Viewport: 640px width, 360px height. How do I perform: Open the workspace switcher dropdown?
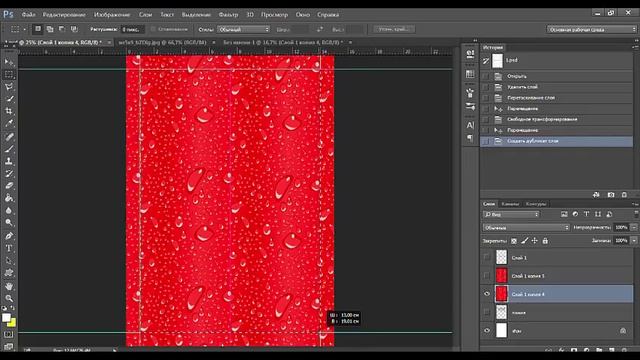[592, 29]
